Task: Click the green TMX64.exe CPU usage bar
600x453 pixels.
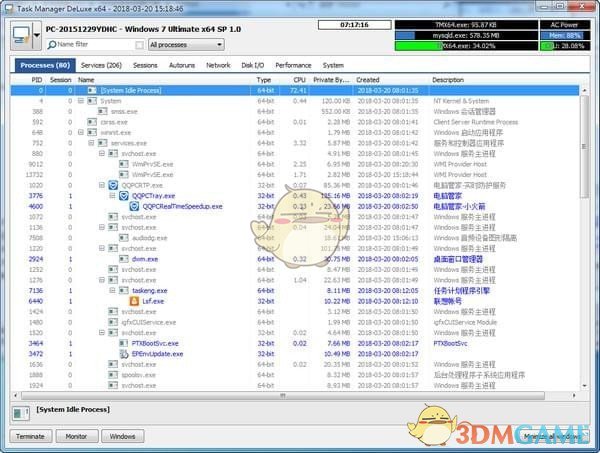Action: pos(466,46)
